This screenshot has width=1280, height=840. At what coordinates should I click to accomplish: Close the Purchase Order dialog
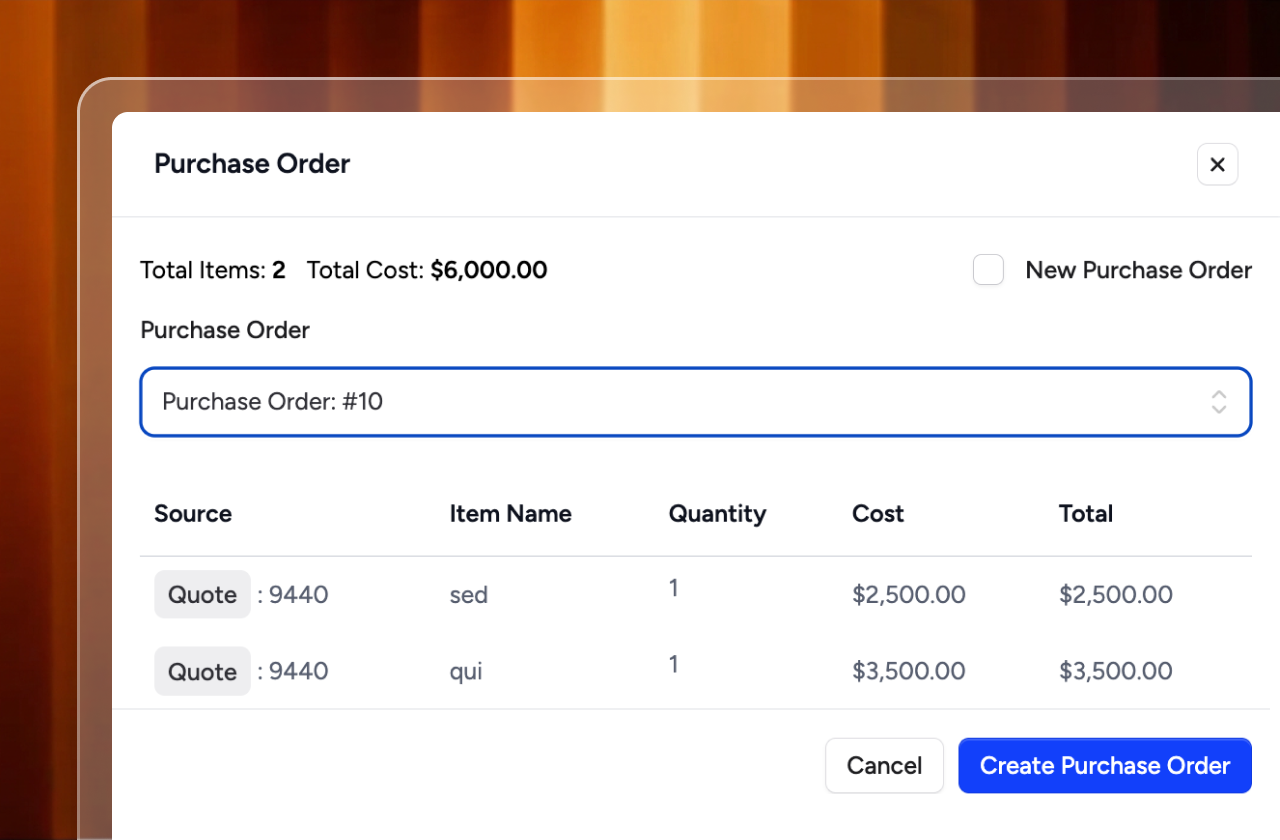pyautogui.click(x=1217, y=165)
